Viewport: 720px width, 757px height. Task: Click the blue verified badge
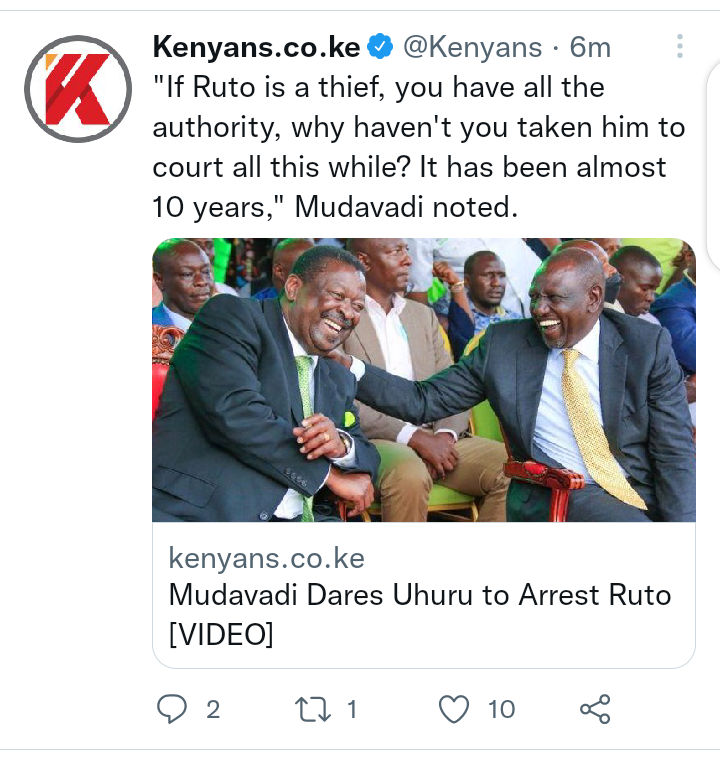[380, 46]
